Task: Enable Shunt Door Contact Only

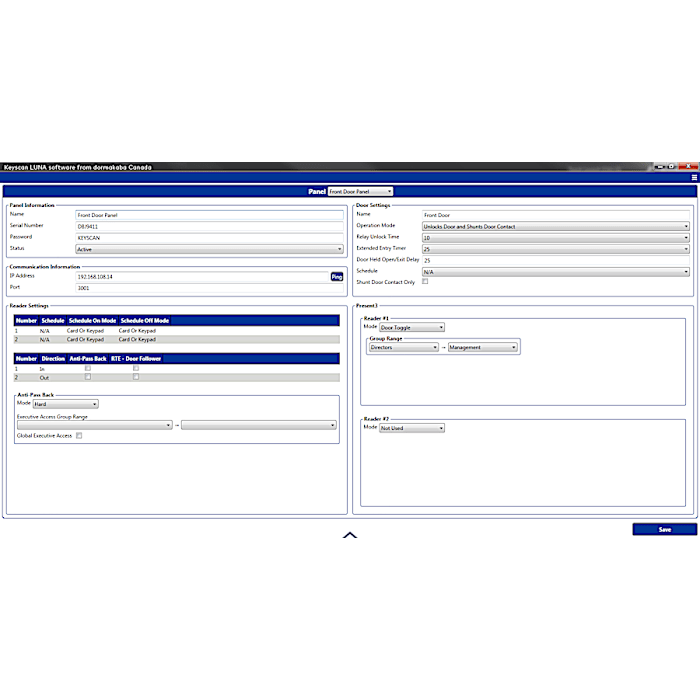Action: [426, 282]
